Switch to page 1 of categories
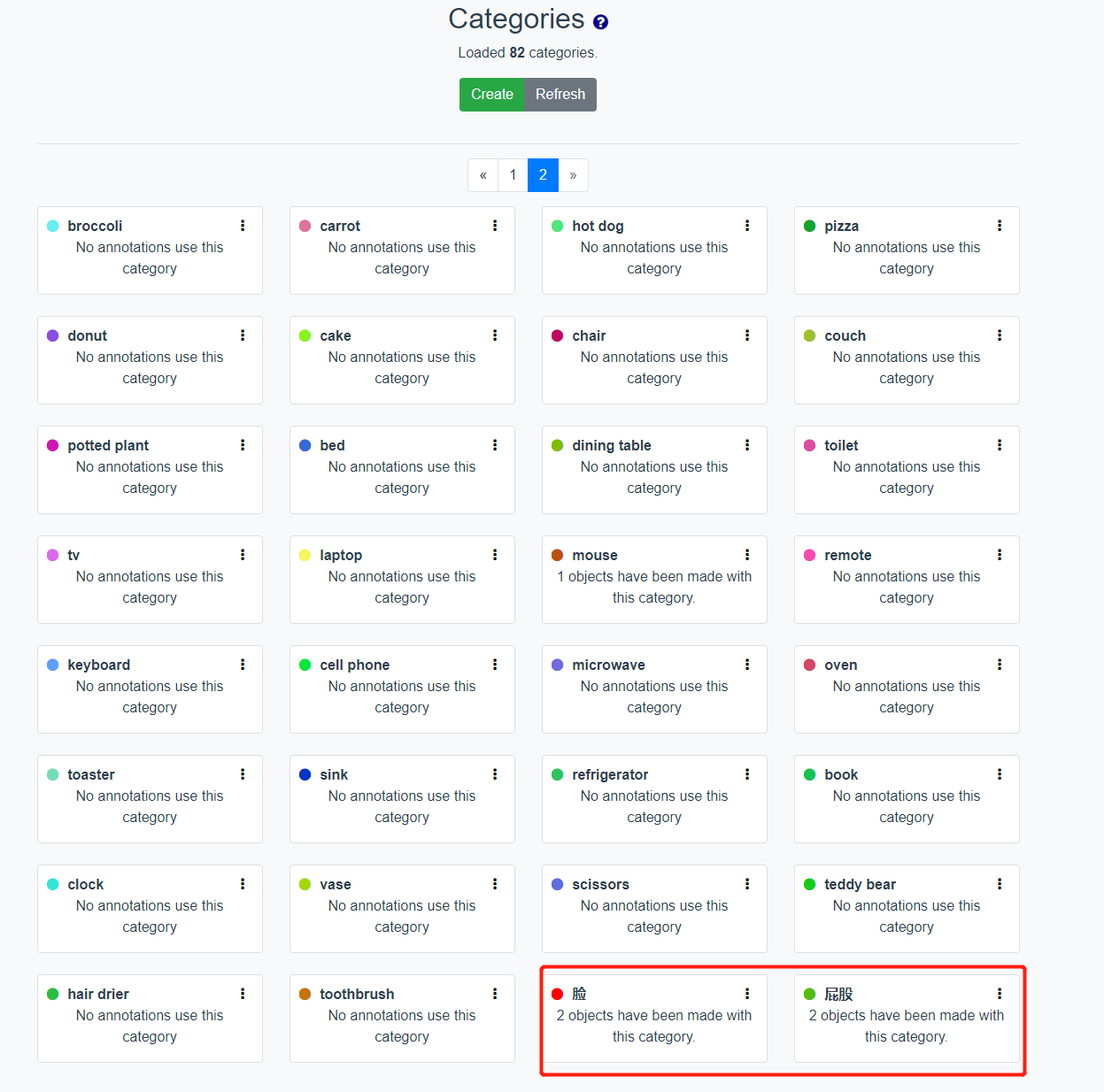1104x1092 pixels. tap(513, 174)
